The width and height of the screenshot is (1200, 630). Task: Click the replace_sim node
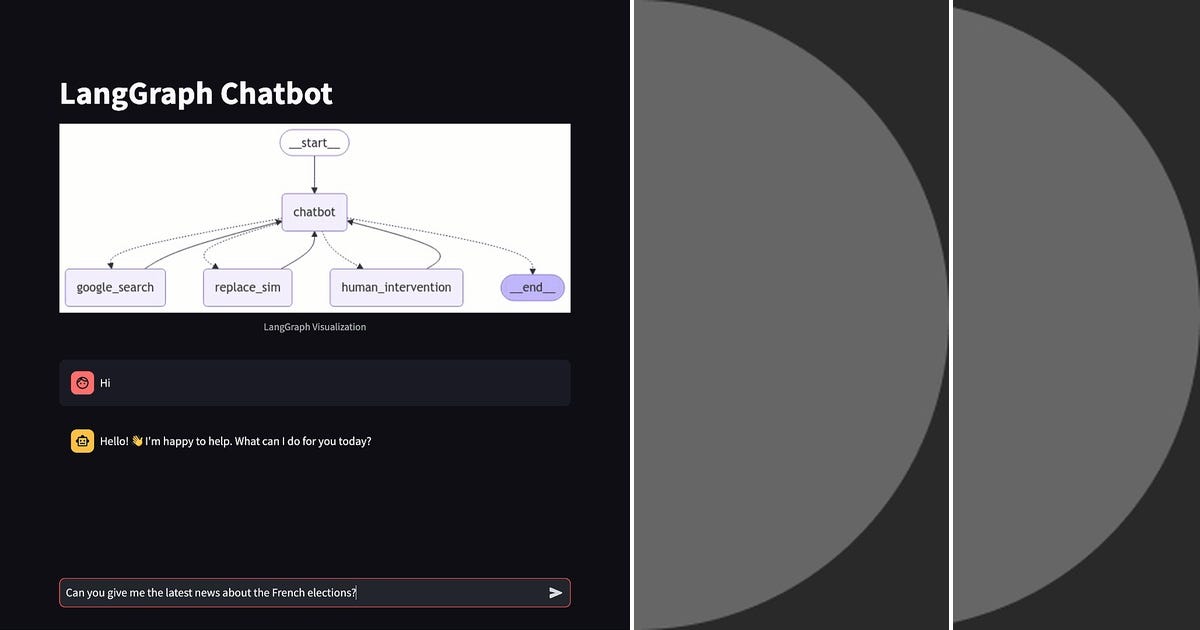point(248,287)
